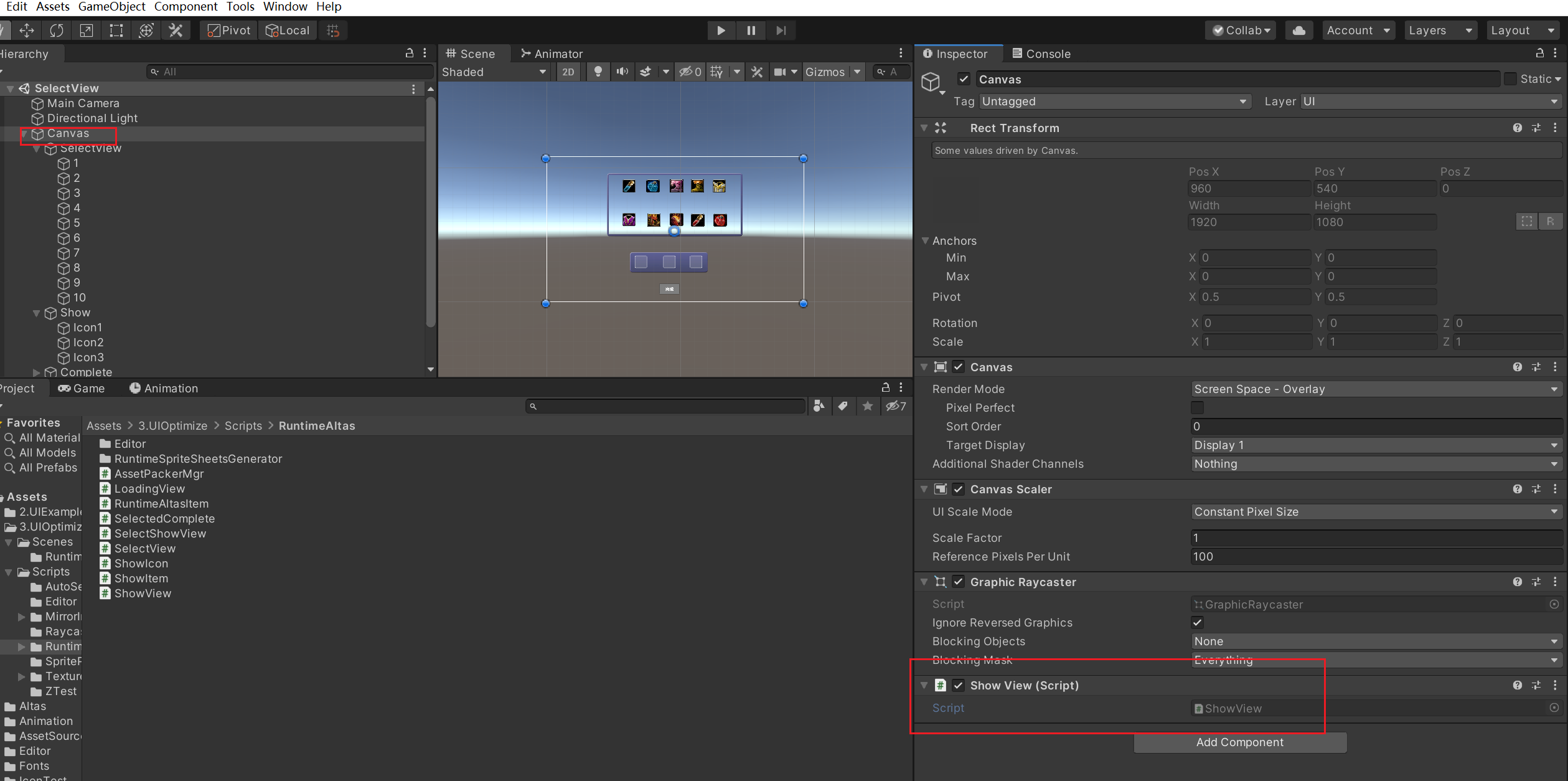Screen dimensions: 1568x781
Task: Switch to Console tab
Action: coord(1041,54)
